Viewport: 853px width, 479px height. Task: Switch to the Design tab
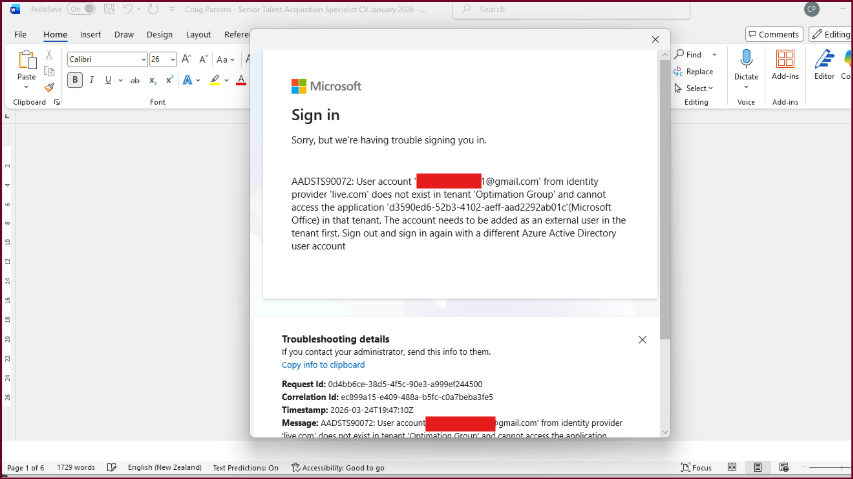pyautogui.click(x=159, y=34)
